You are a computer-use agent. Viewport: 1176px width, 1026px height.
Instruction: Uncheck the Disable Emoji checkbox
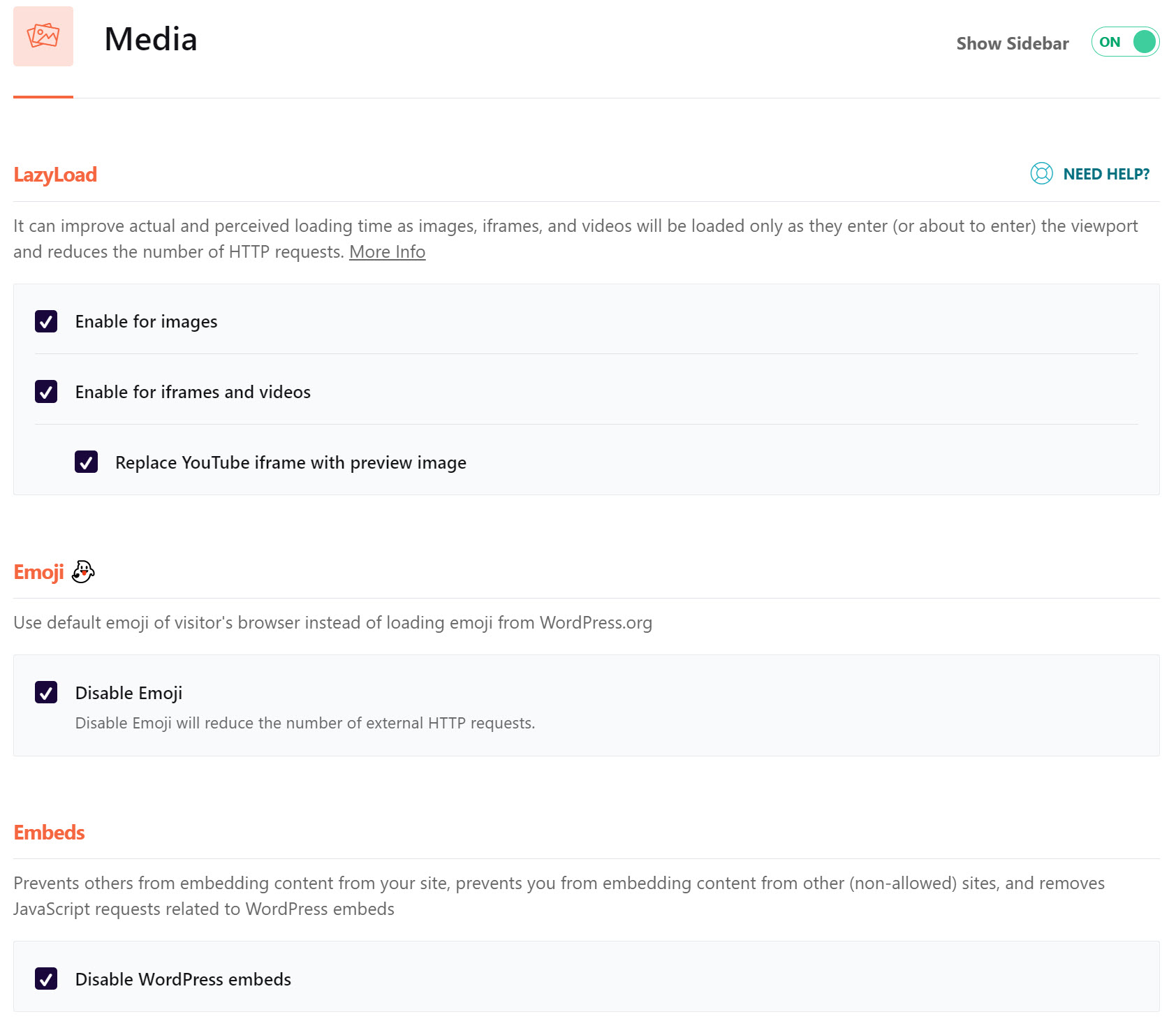click(46, 692)
